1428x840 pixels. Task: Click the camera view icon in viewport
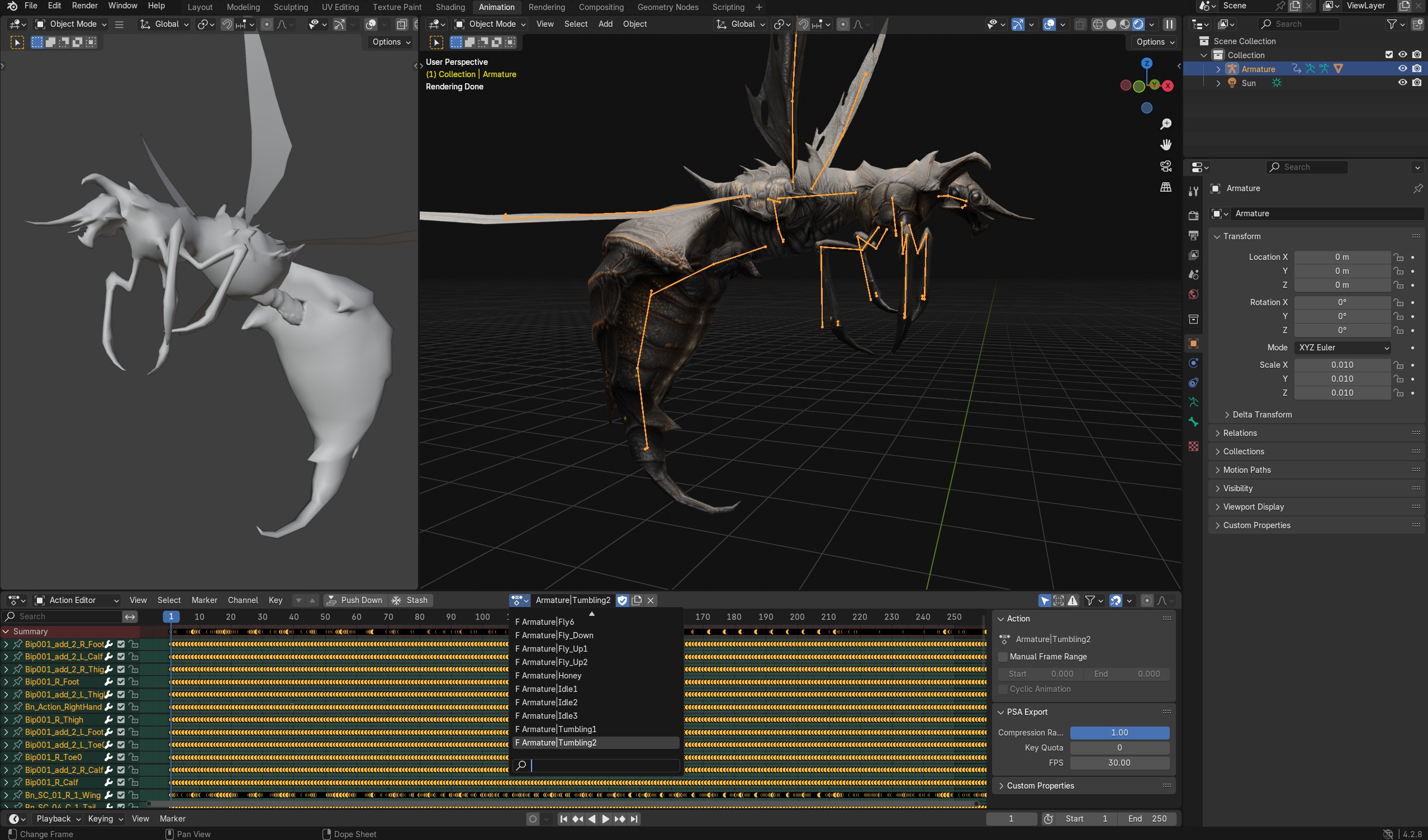click(1166, 166)
